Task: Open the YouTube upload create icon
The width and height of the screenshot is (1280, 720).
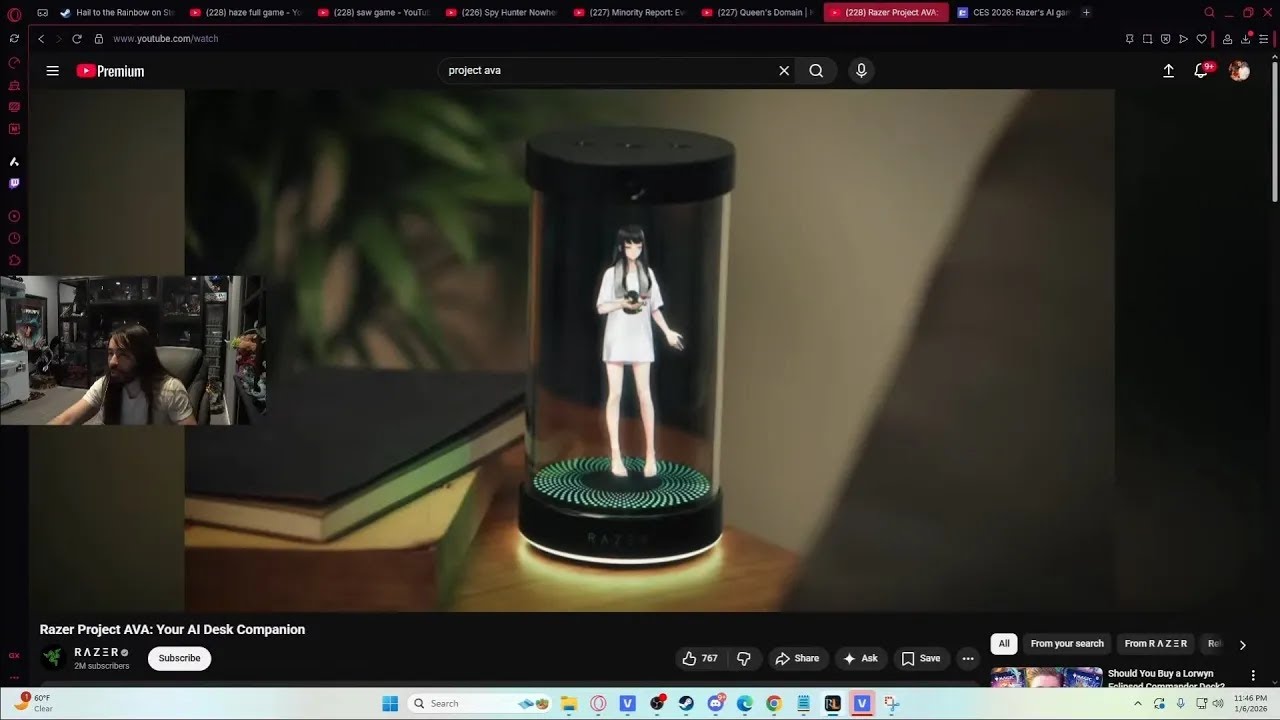Action: 1168,71
